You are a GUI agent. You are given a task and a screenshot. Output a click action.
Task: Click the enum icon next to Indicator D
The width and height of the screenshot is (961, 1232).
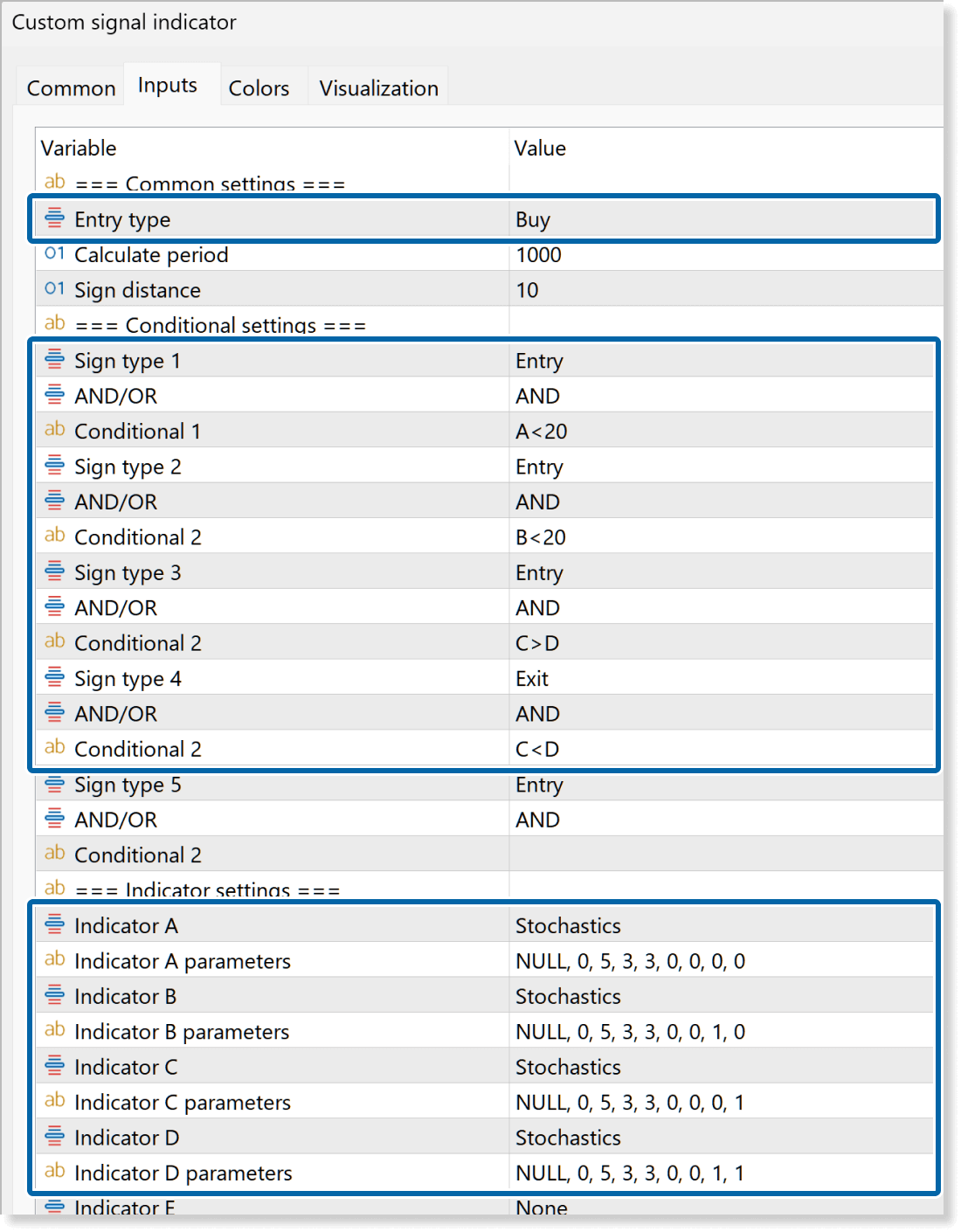coord(53,1136)
